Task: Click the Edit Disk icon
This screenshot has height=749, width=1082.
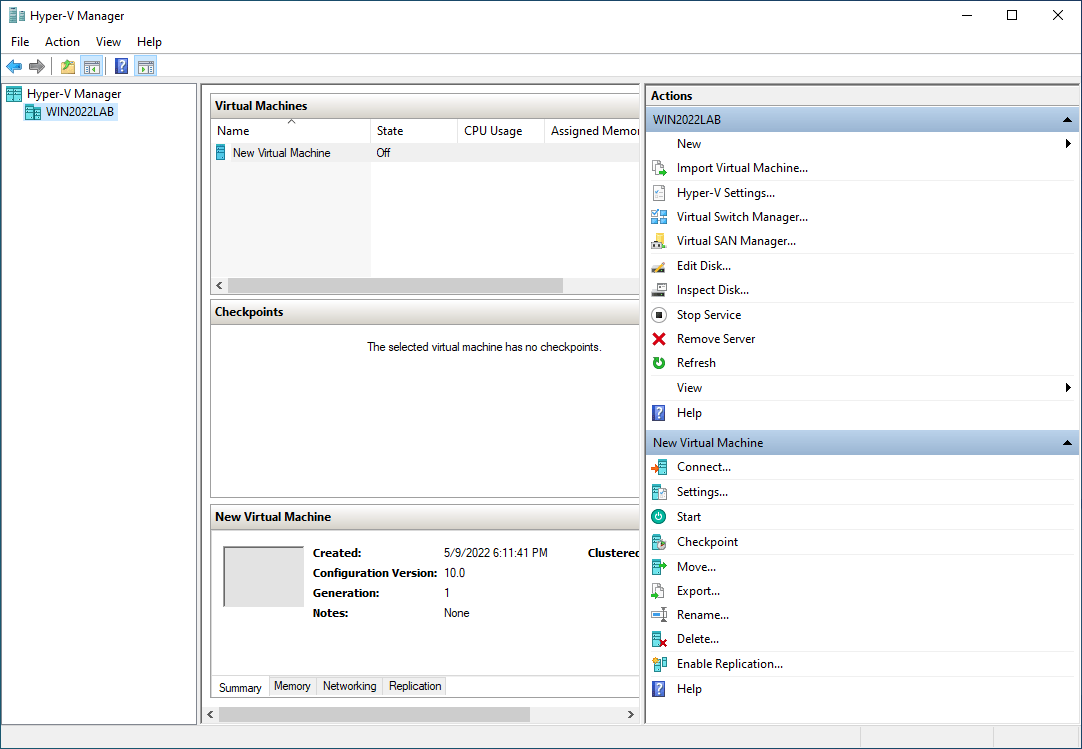Action: 659,266
